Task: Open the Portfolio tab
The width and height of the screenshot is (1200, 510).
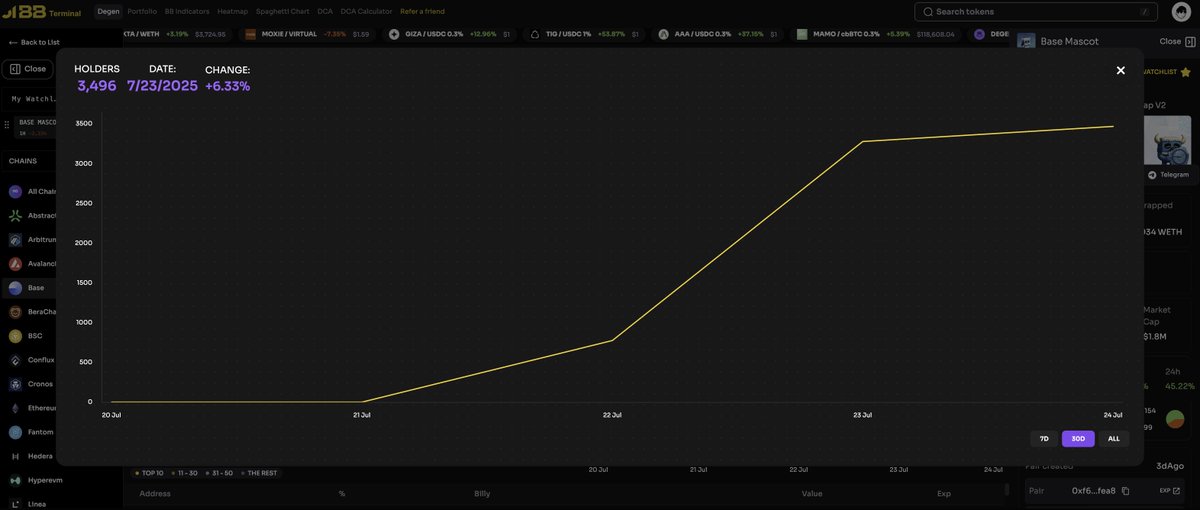Action: [142, 11]
